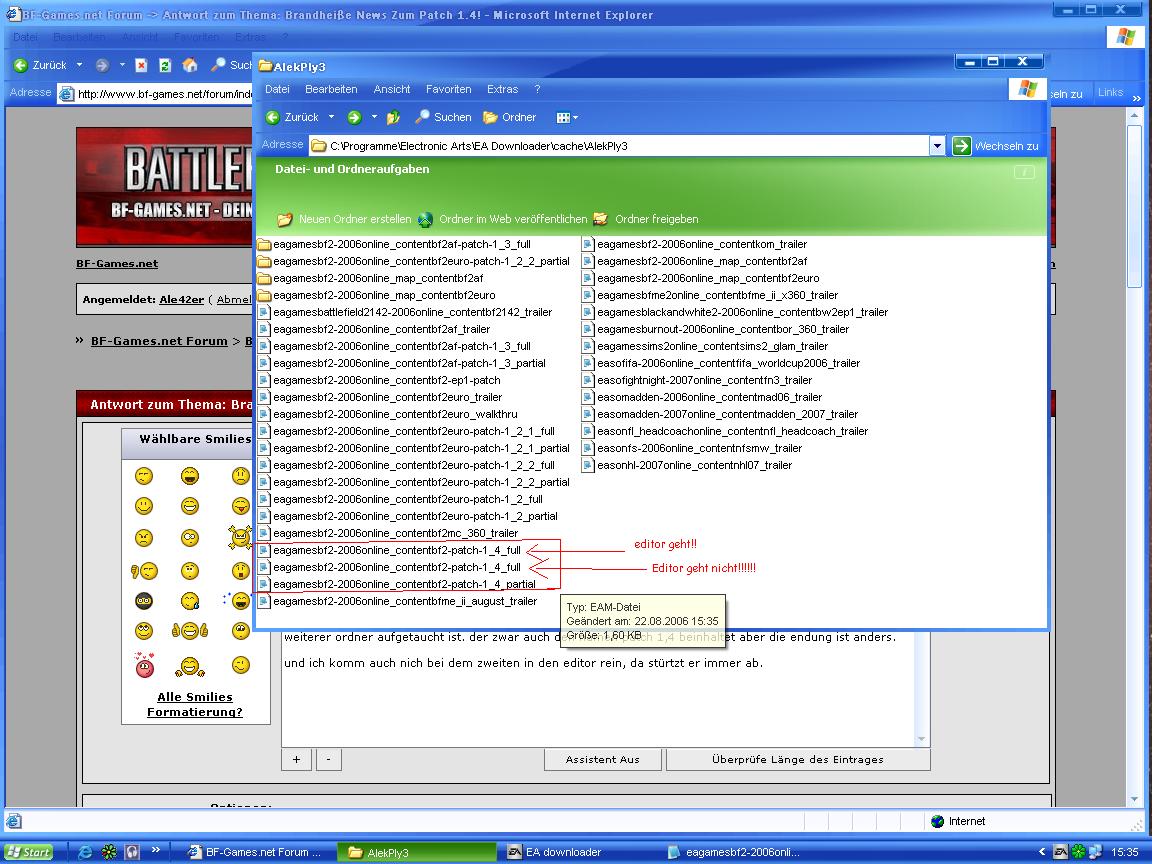Open back history dropdown in AlekPly3
The image size is (1152, 864).
coord(331,118)
